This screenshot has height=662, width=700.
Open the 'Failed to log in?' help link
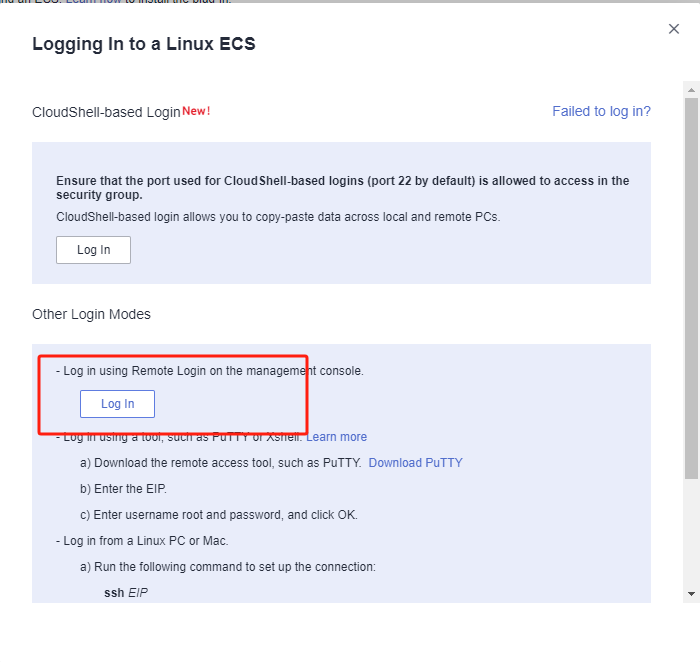tap(601, 111)
